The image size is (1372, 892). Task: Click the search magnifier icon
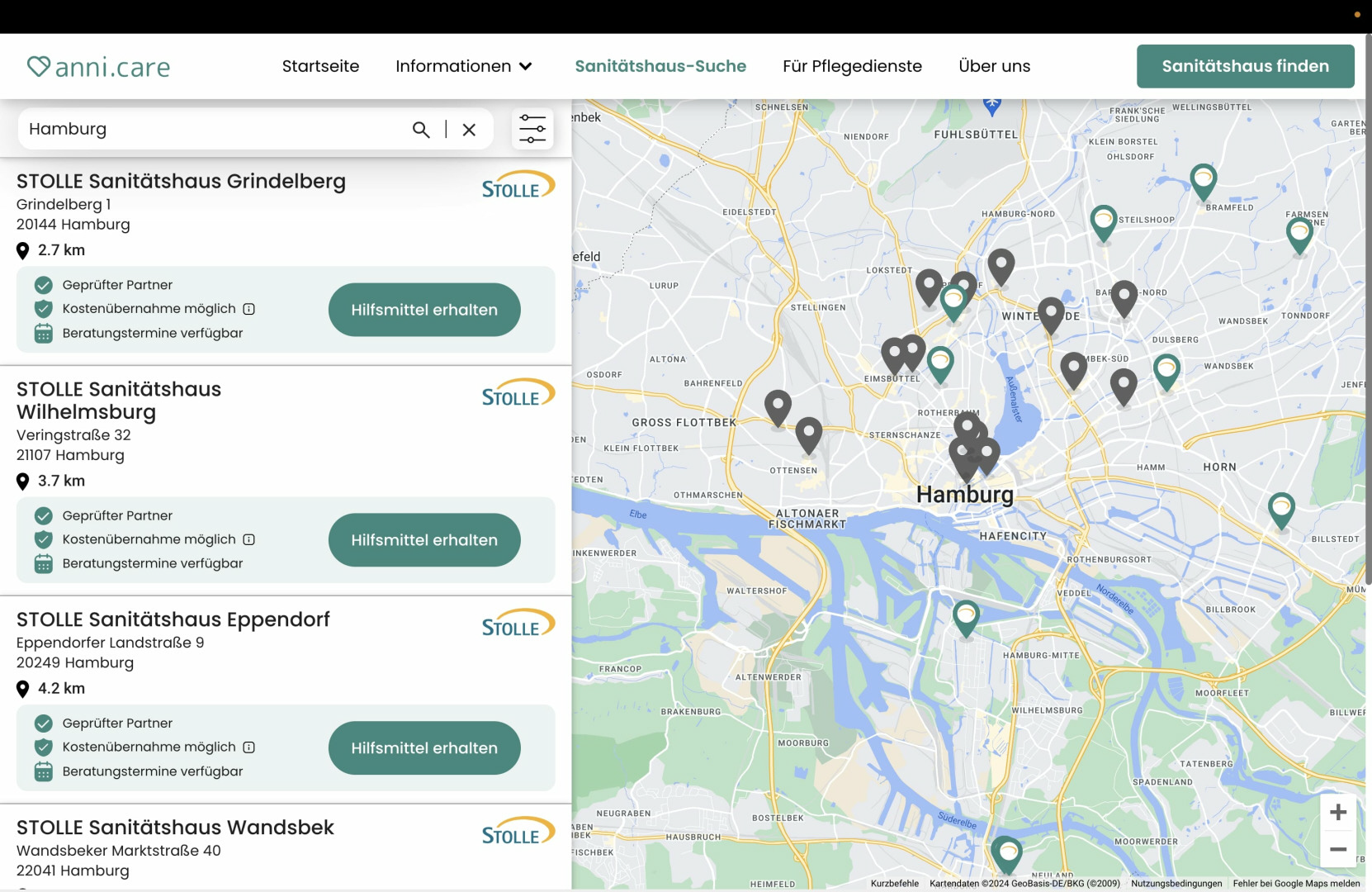pyautogui.click(x=421, y=129)
